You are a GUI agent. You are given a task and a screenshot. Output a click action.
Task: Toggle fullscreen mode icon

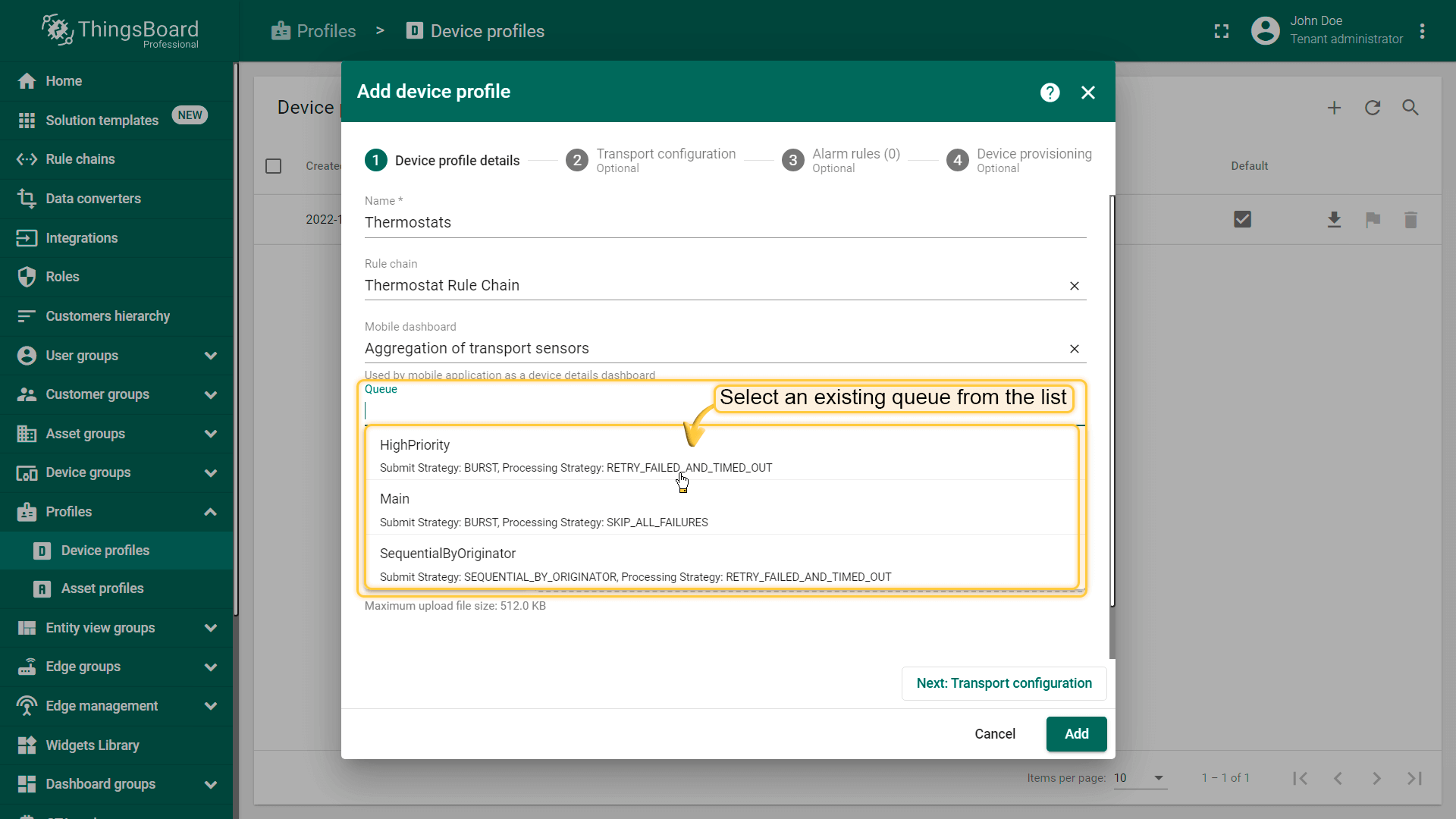(x=1221, y=31)
